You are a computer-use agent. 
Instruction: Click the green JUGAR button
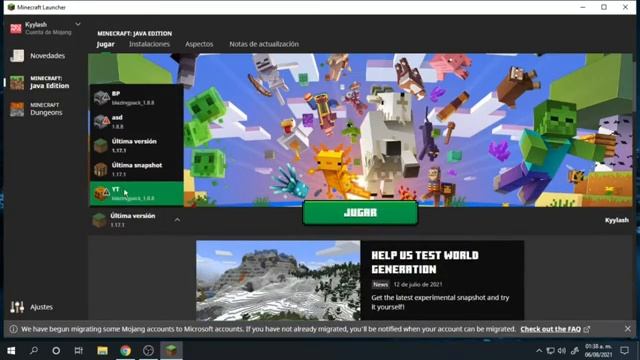click(x=360, y=213)
